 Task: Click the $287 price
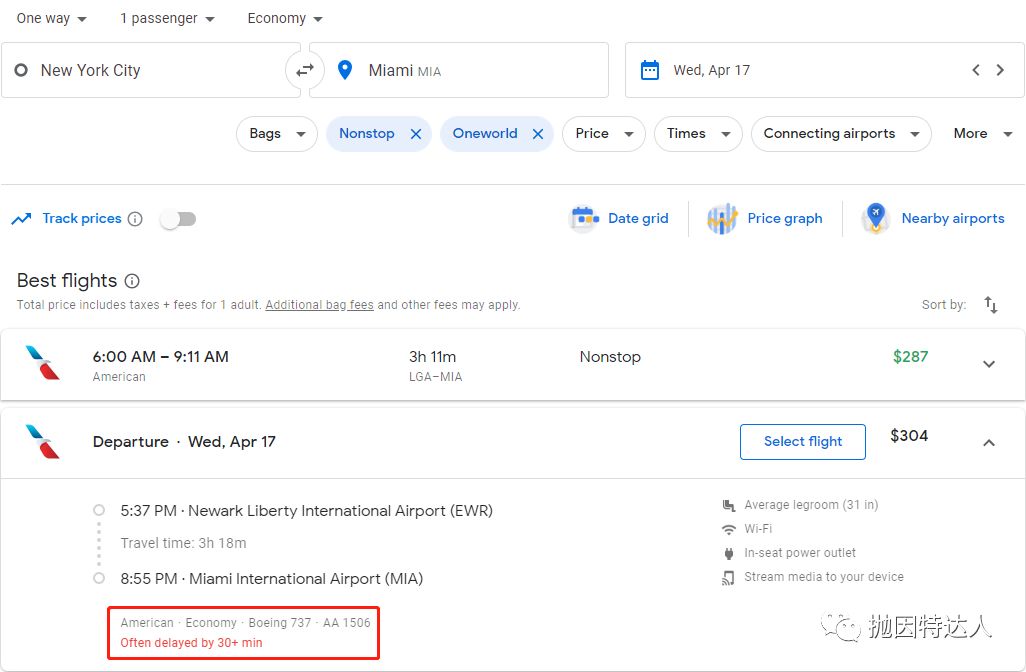point(910,357)
